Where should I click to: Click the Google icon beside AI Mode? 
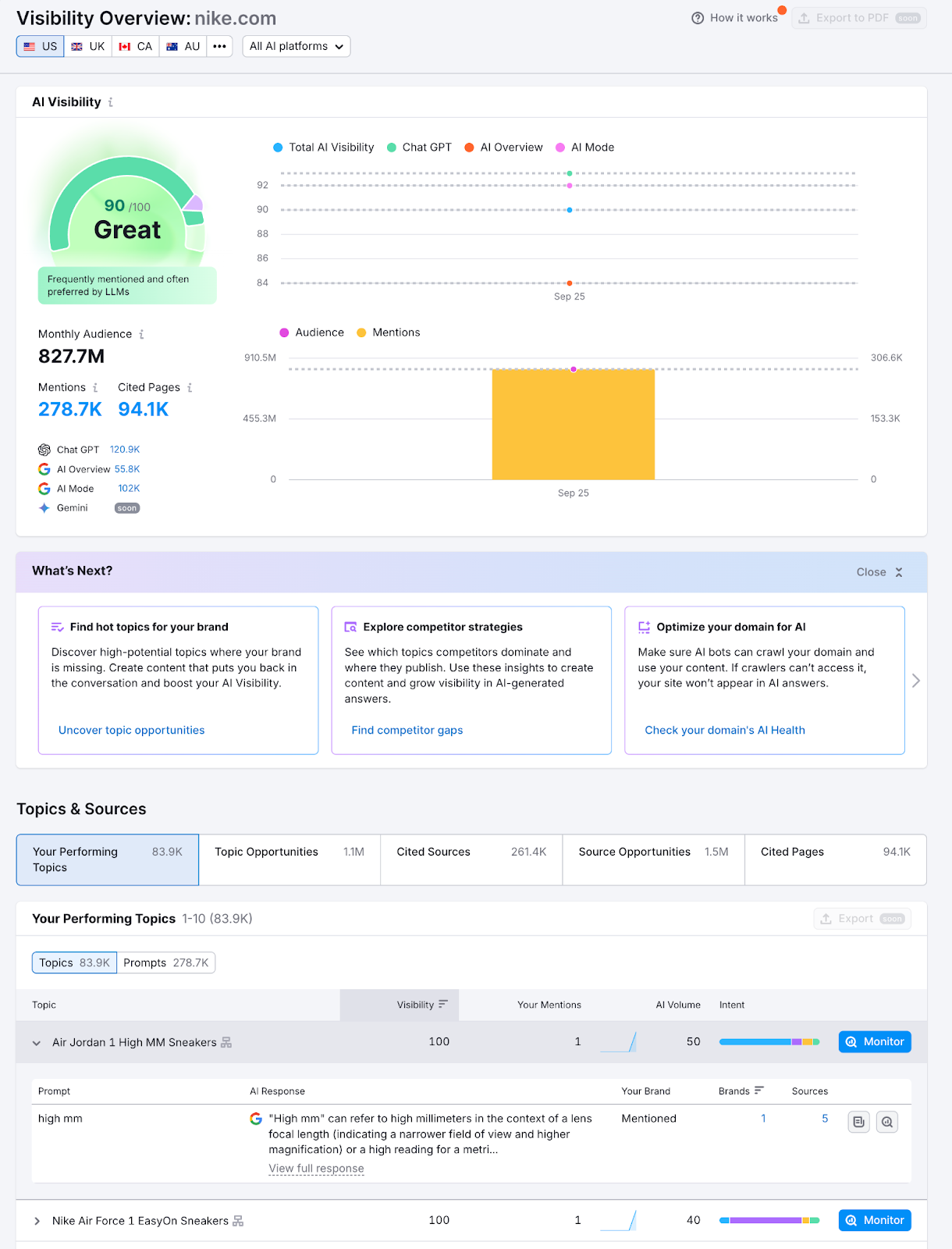44,489
